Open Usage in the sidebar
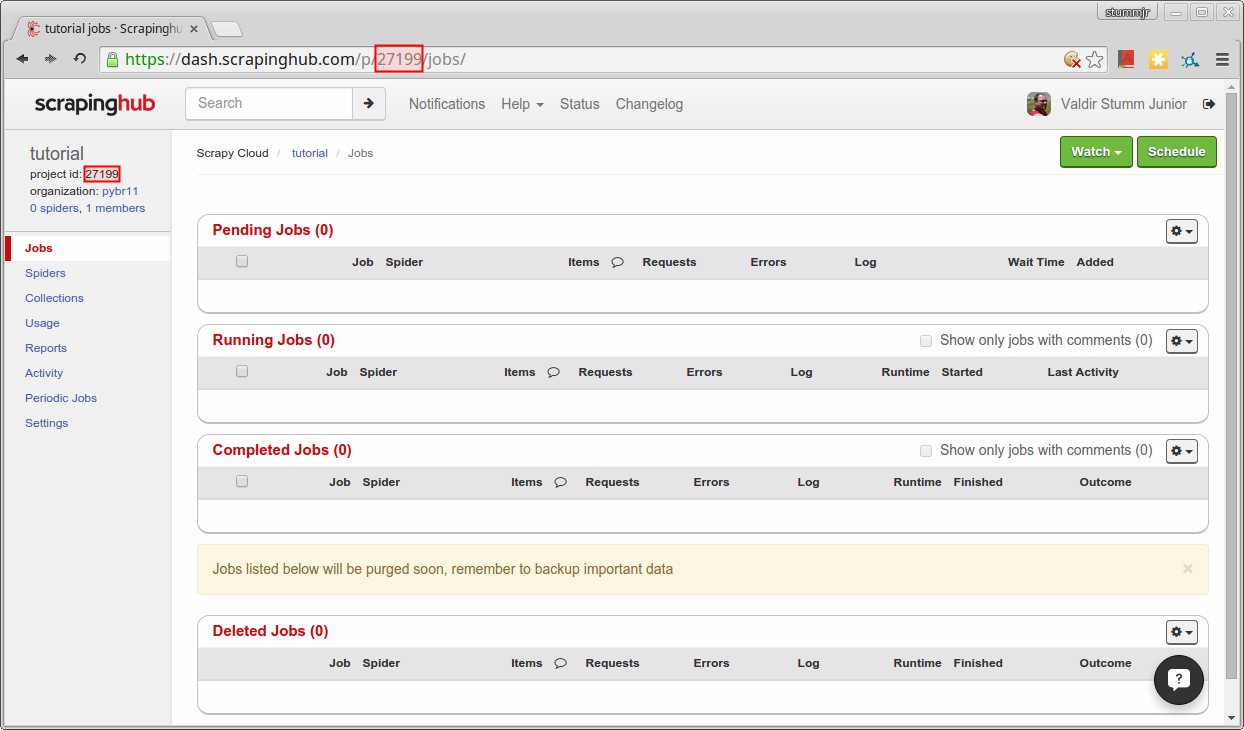 tap(42, 323)
